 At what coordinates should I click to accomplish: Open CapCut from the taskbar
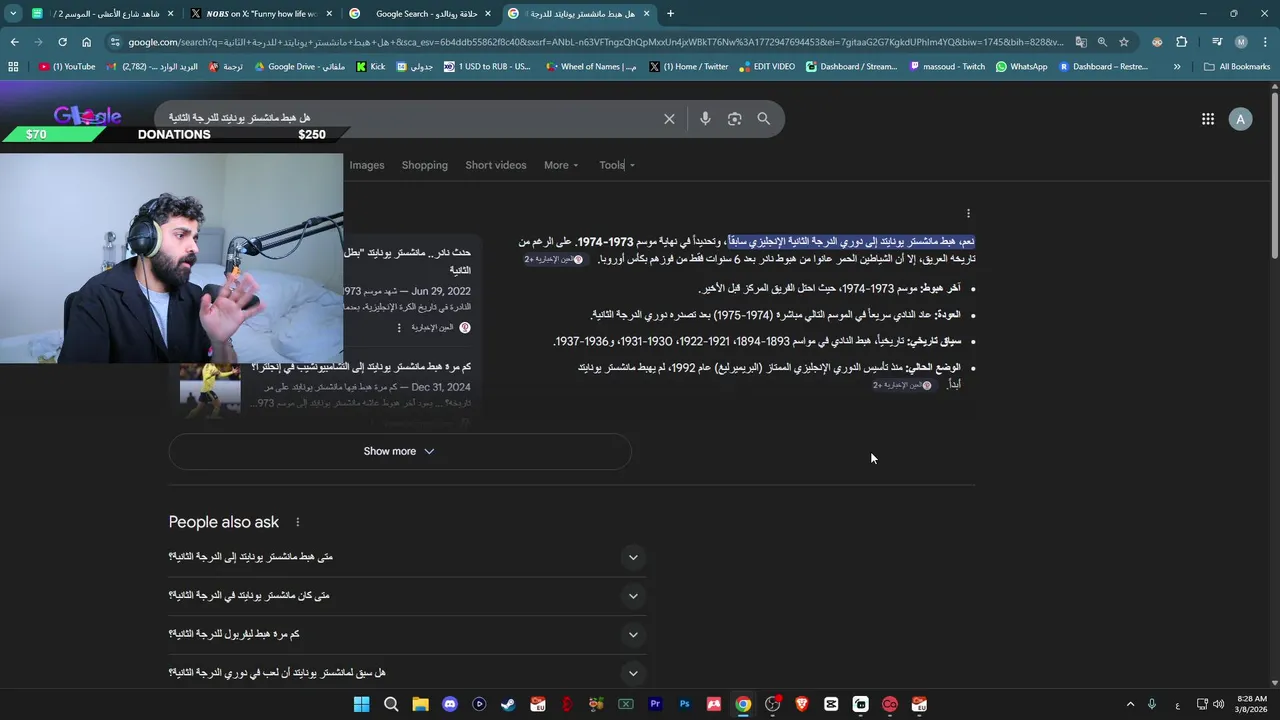[x=831, y=704]
